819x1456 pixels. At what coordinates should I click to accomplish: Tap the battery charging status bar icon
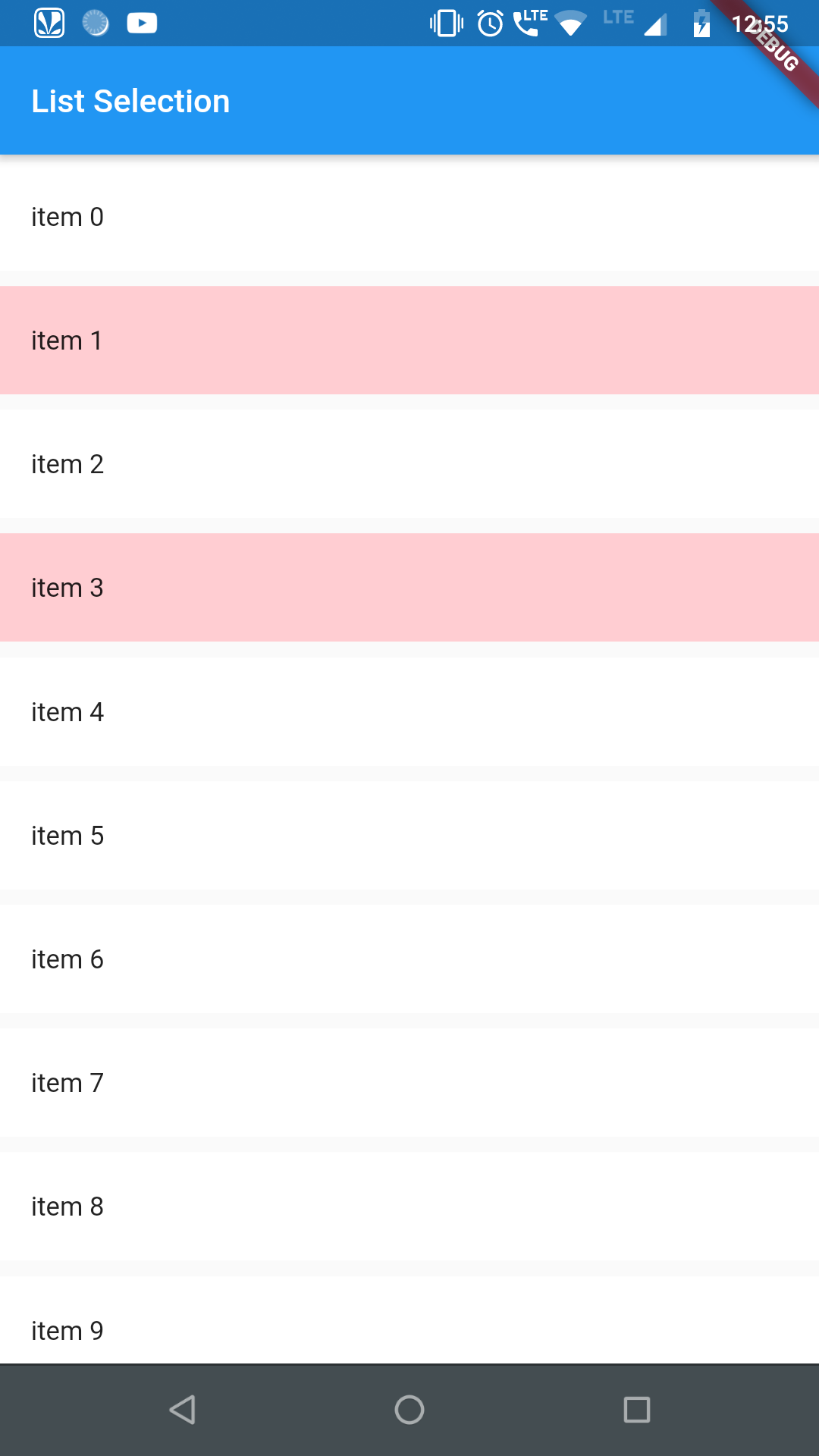[701, 23]
